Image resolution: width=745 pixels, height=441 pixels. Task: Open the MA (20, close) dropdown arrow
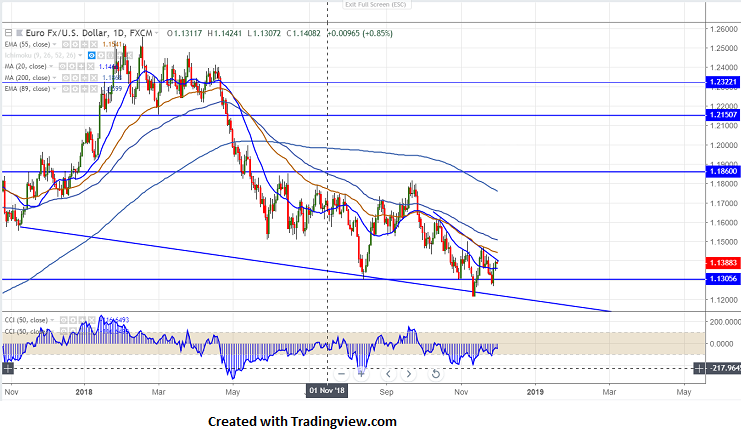pyautogui.click(x=51, y=67)
